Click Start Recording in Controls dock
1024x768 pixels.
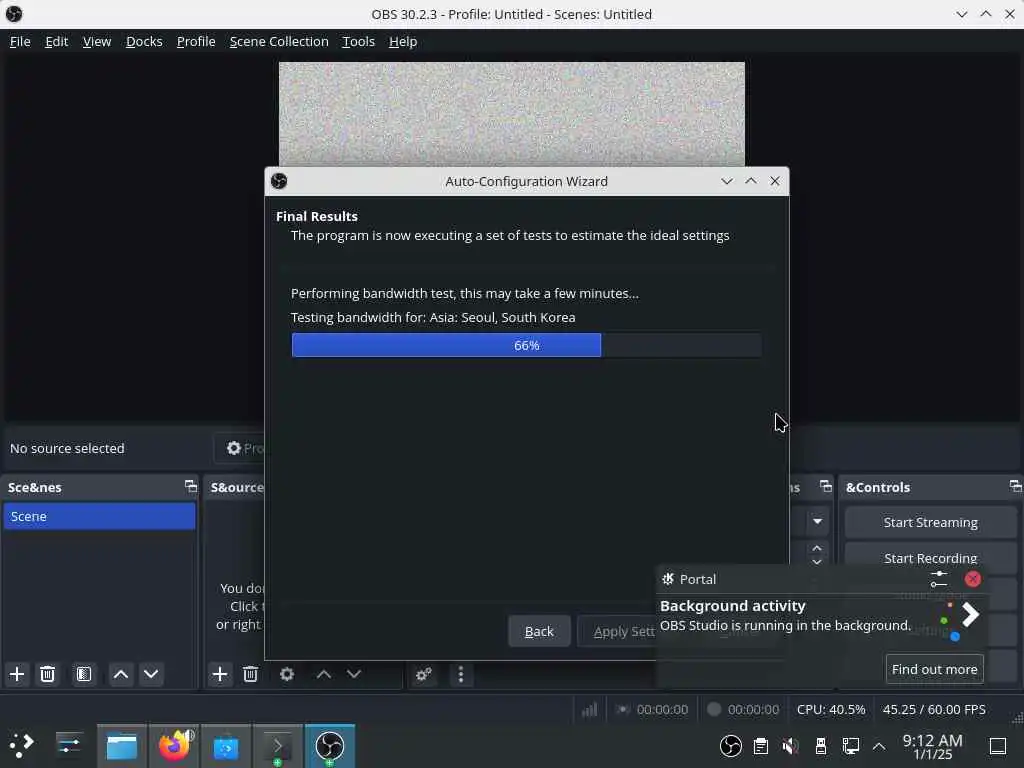pos(930,556)
